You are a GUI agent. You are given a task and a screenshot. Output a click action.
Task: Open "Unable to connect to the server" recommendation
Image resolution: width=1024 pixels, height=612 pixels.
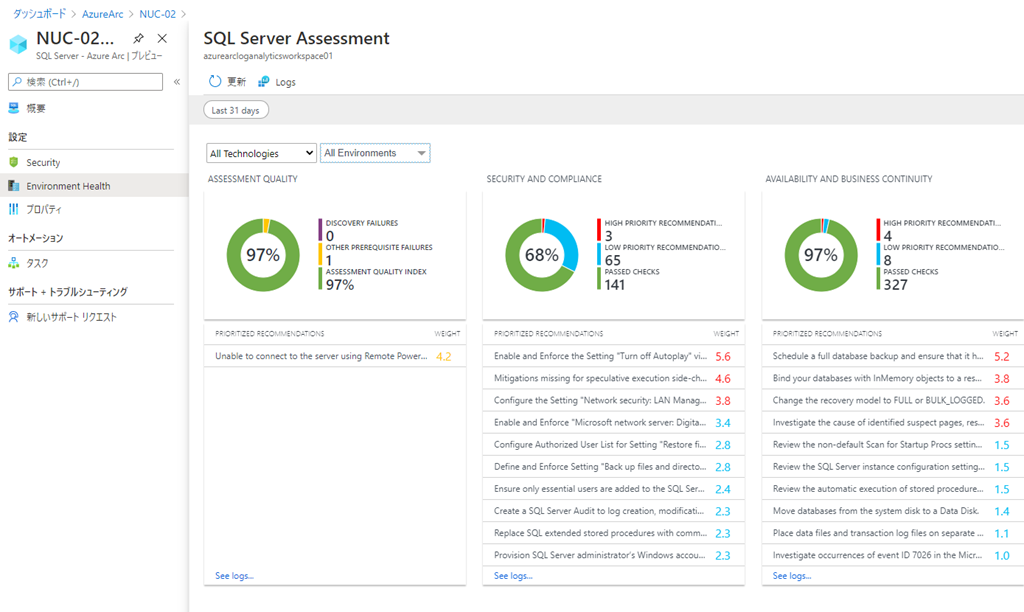click(335, 356)
